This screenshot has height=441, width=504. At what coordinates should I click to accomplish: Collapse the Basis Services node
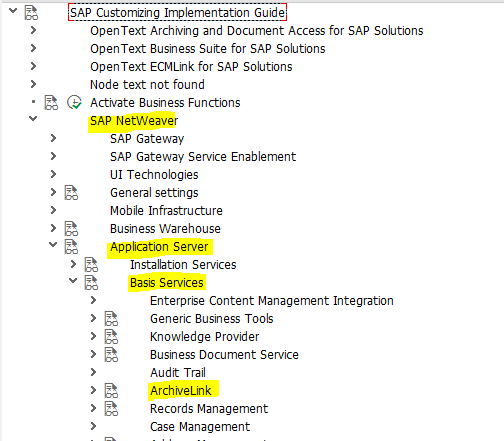pyautogui.click(x=73, y=280)
